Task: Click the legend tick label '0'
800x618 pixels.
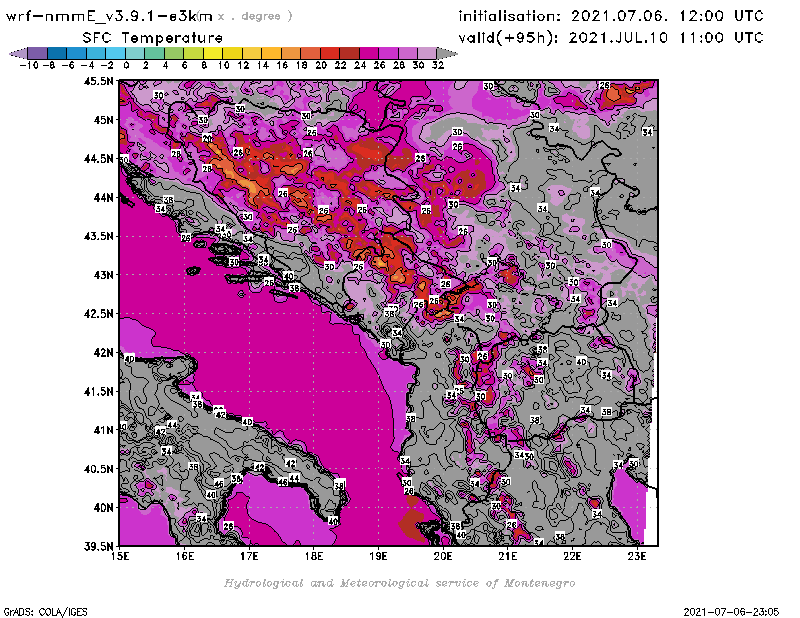Action: tap(126, 65)
